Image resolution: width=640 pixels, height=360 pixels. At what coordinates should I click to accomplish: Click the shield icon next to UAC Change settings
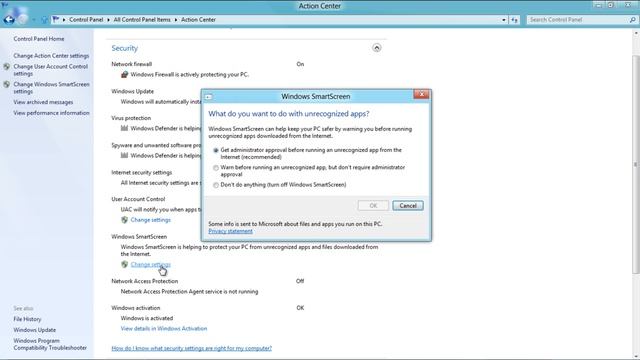pos(124,220)
